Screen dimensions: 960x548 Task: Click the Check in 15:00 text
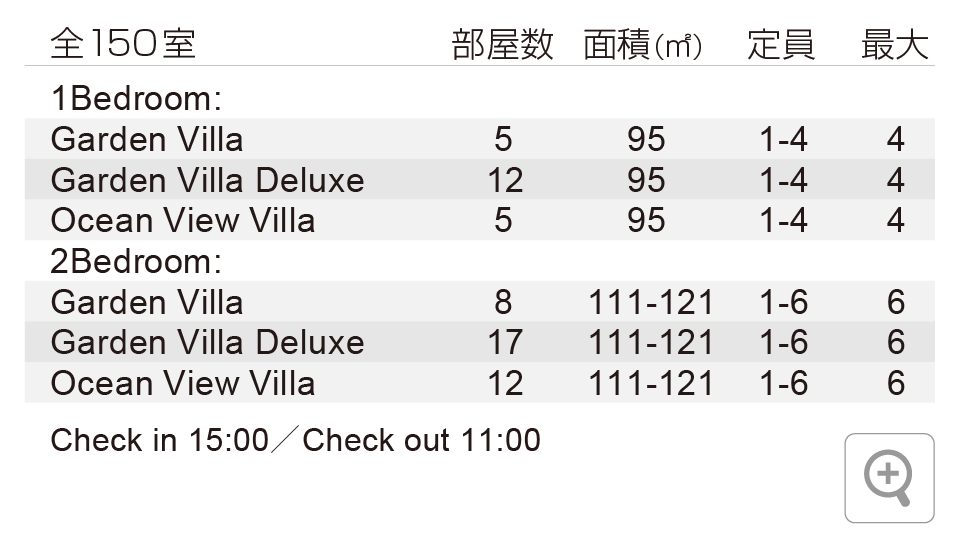pos(159,440)
